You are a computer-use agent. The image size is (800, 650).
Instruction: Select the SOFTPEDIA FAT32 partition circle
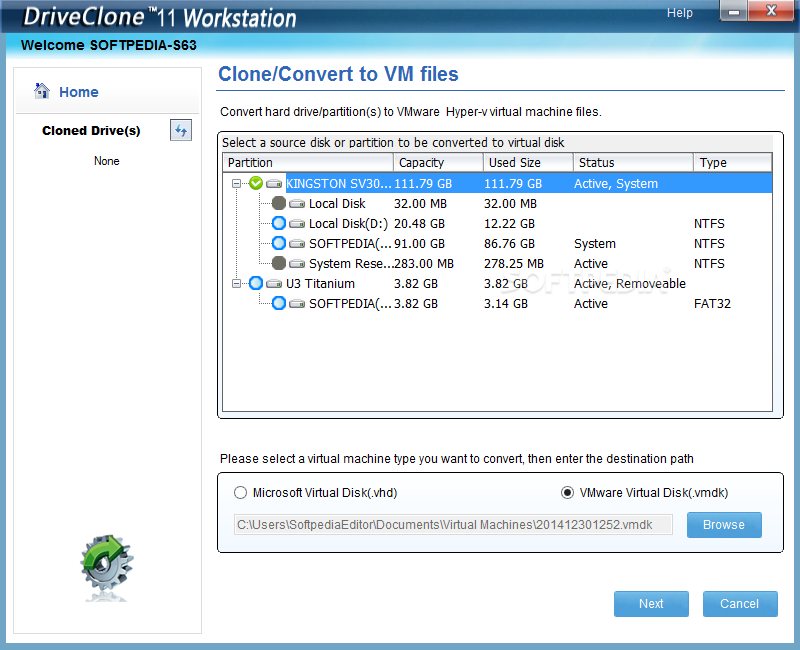(279, 303)
